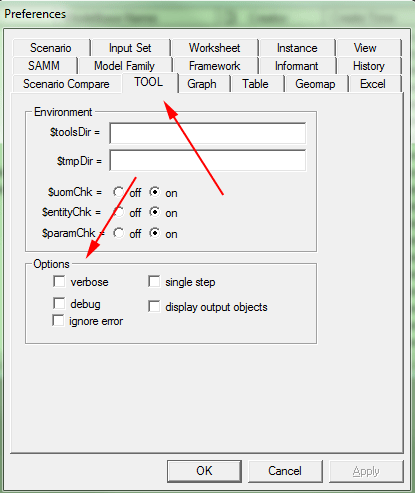Select the Excel tab

373,84
